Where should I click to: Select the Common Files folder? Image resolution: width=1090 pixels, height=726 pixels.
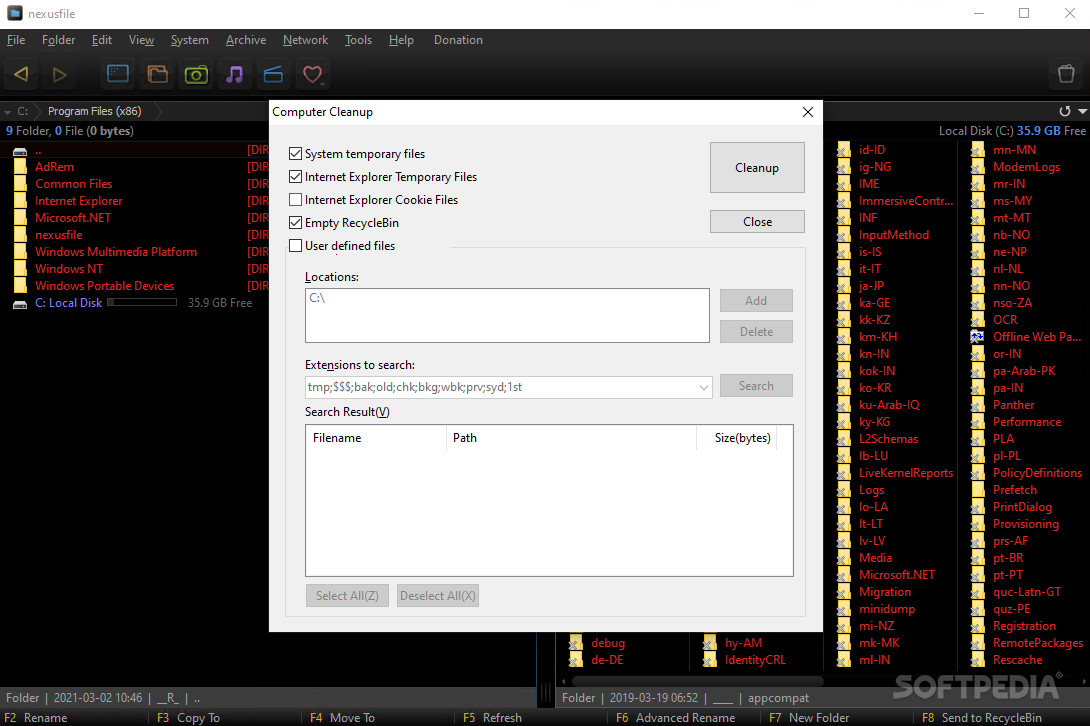(x=74, y=184)
